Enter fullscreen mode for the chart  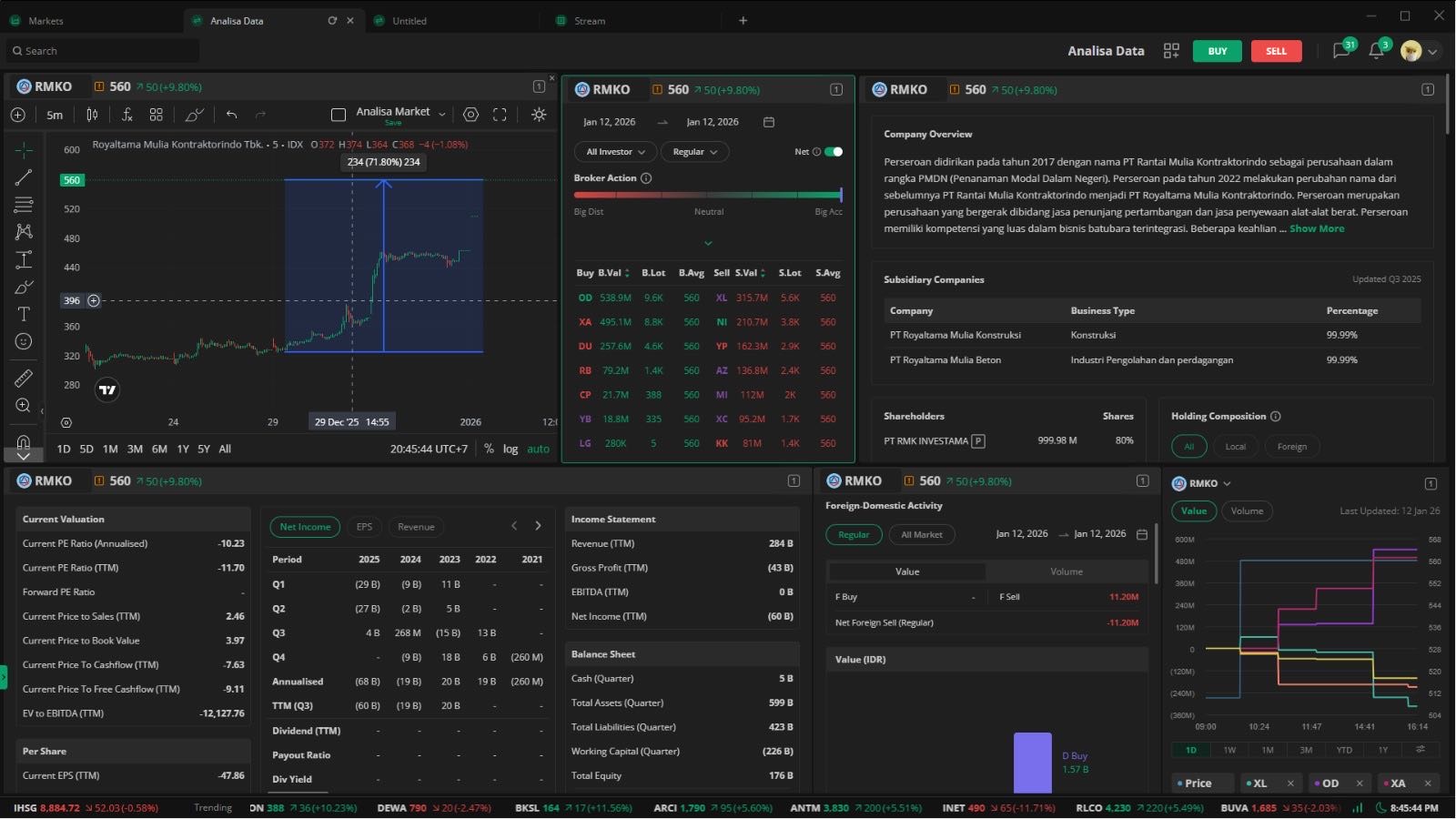click(500, 115)
